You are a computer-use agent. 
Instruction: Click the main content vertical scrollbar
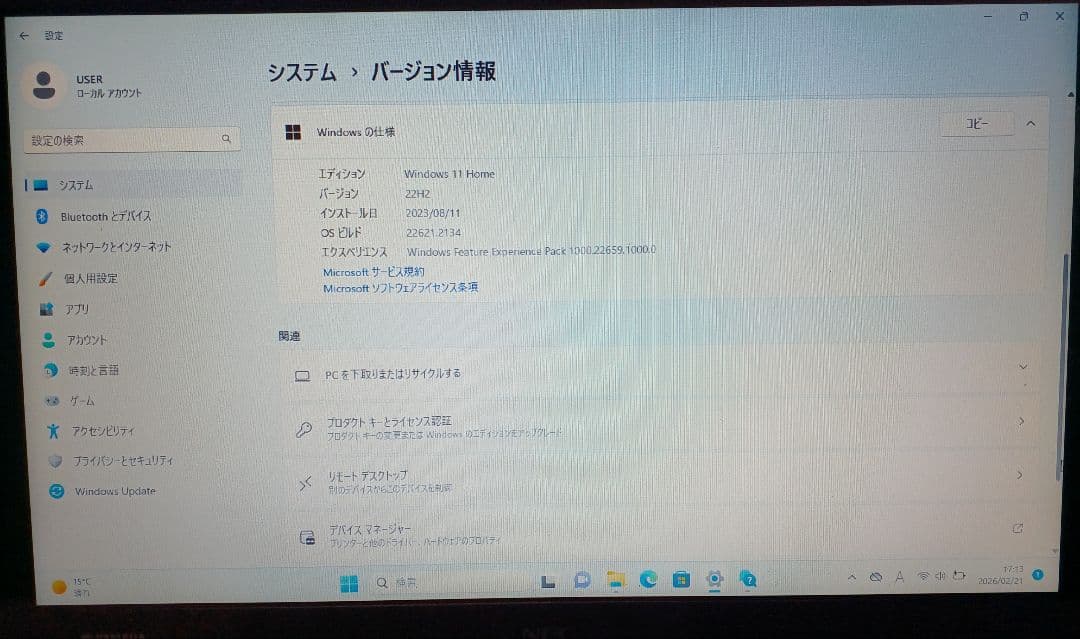1062,367
